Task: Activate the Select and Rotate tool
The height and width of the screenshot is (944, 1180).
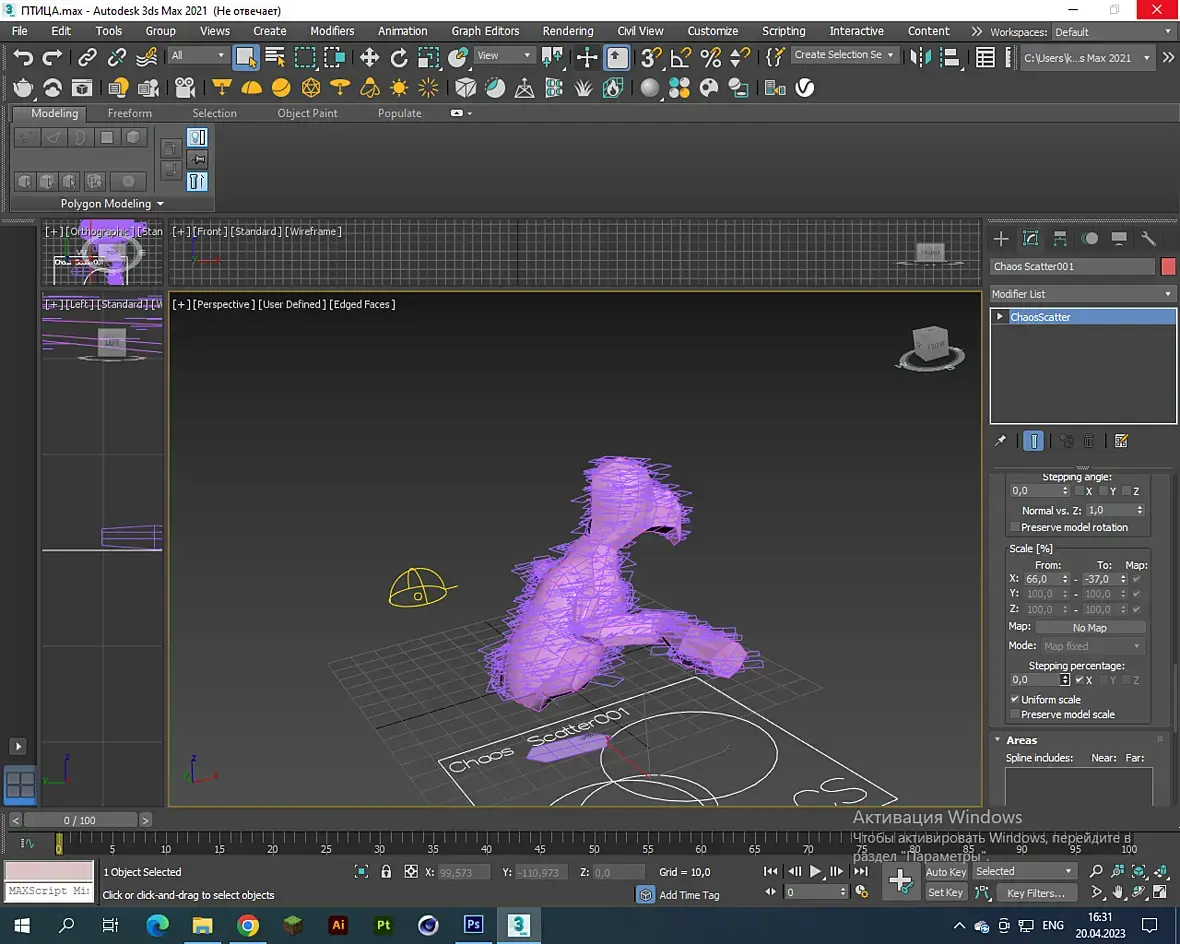Action: (399, 57)
